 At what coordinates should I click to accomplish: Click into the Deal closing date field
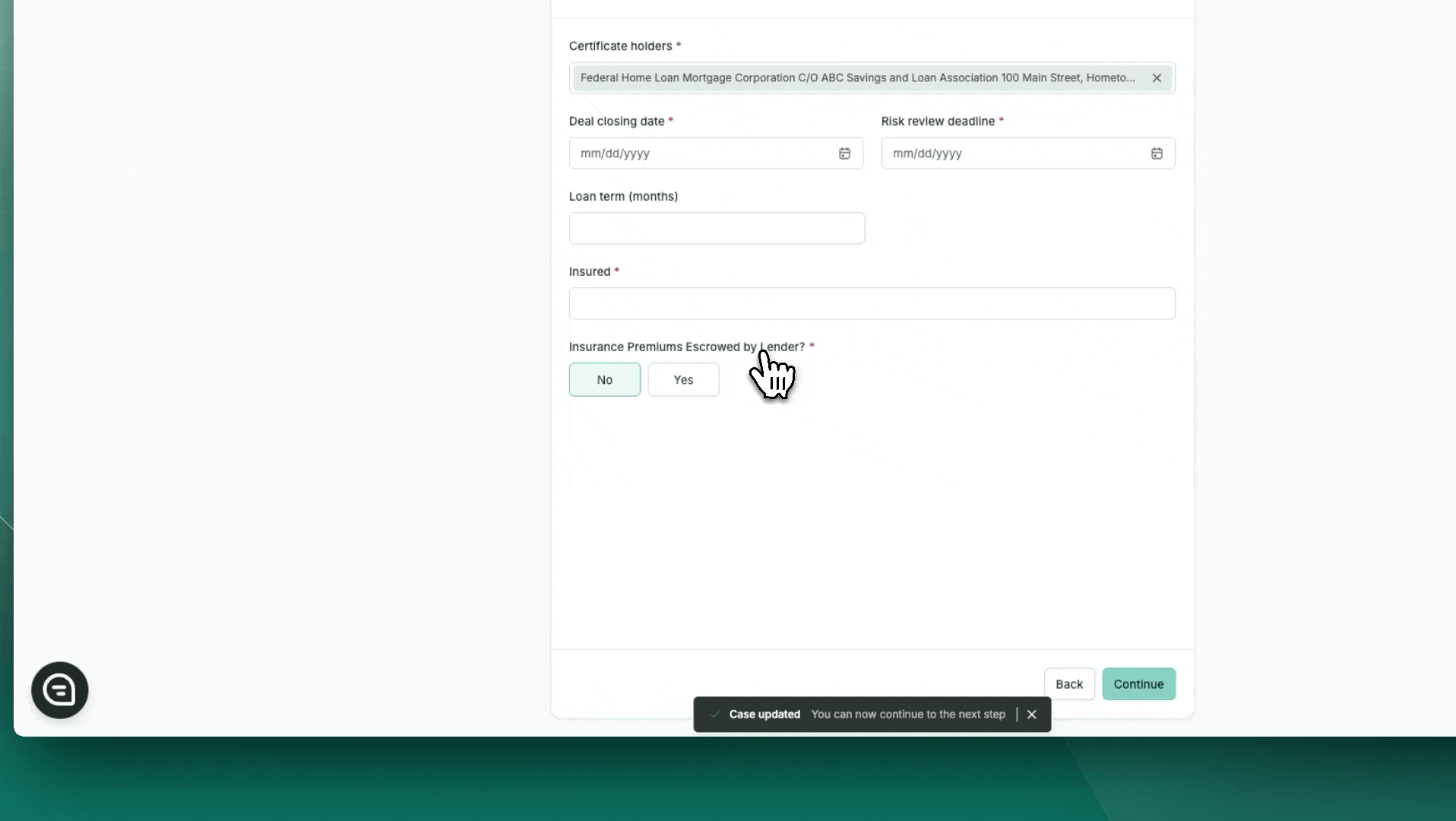699,154
